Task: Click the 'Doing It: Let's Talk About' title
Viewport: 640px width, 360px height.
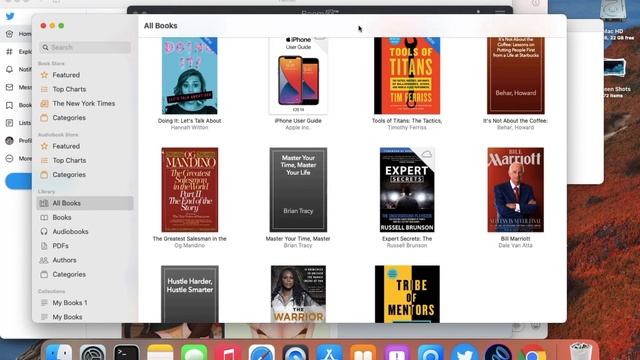Action: [189, 121]
